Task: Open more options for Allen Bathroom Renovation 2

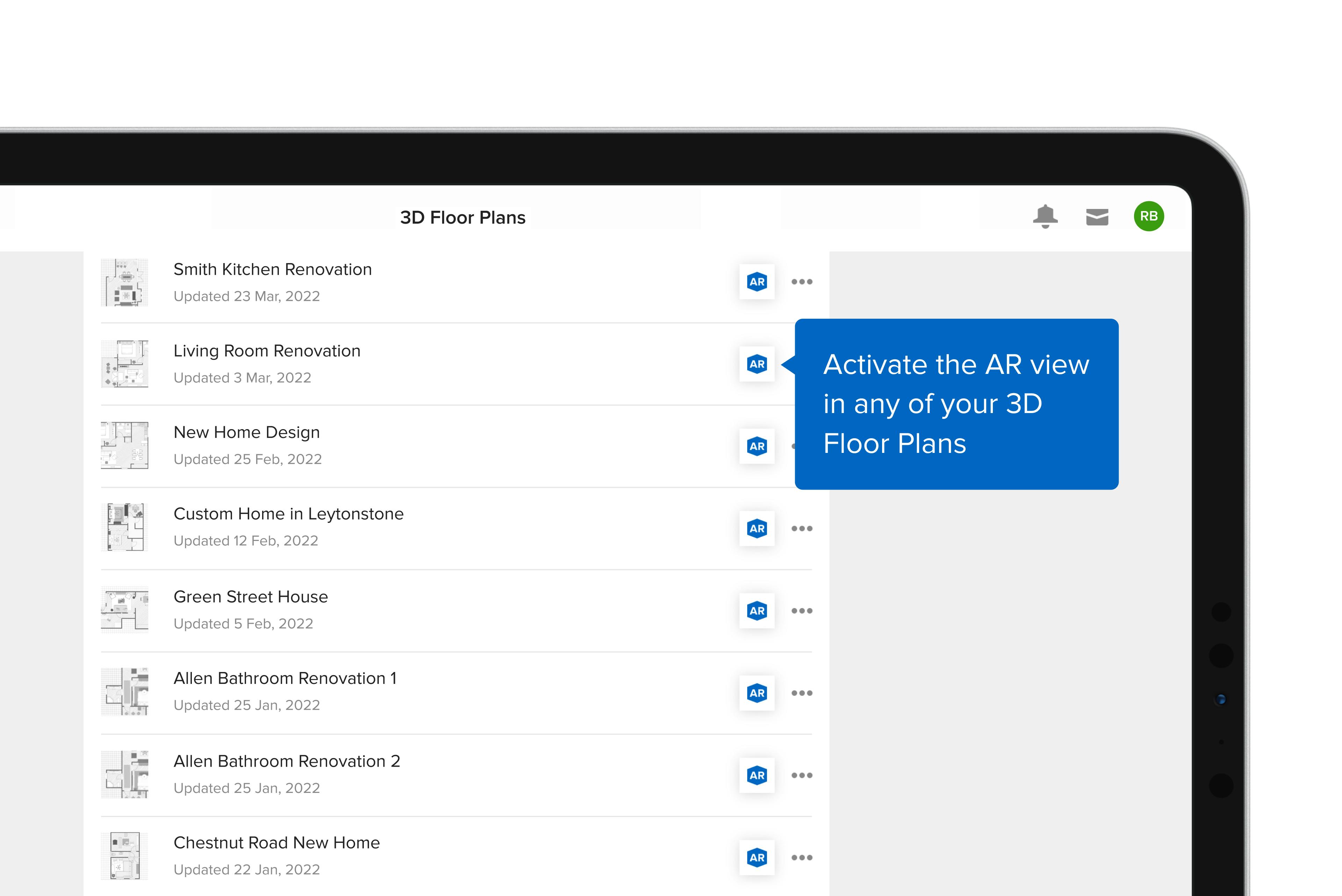Action: [x=802, y=775]
